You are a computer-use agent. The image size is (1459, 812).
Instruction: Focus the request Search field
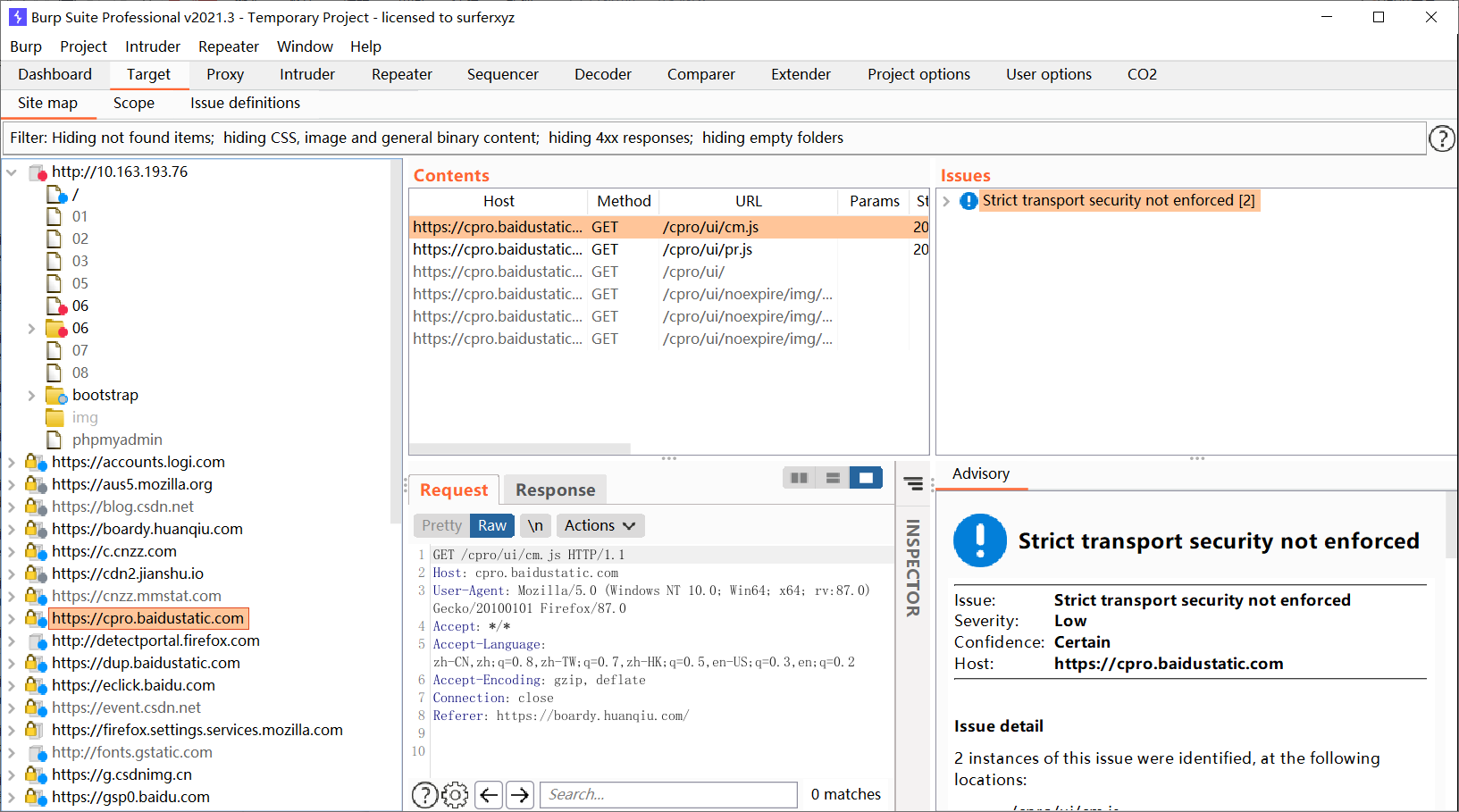pos(668,794)
